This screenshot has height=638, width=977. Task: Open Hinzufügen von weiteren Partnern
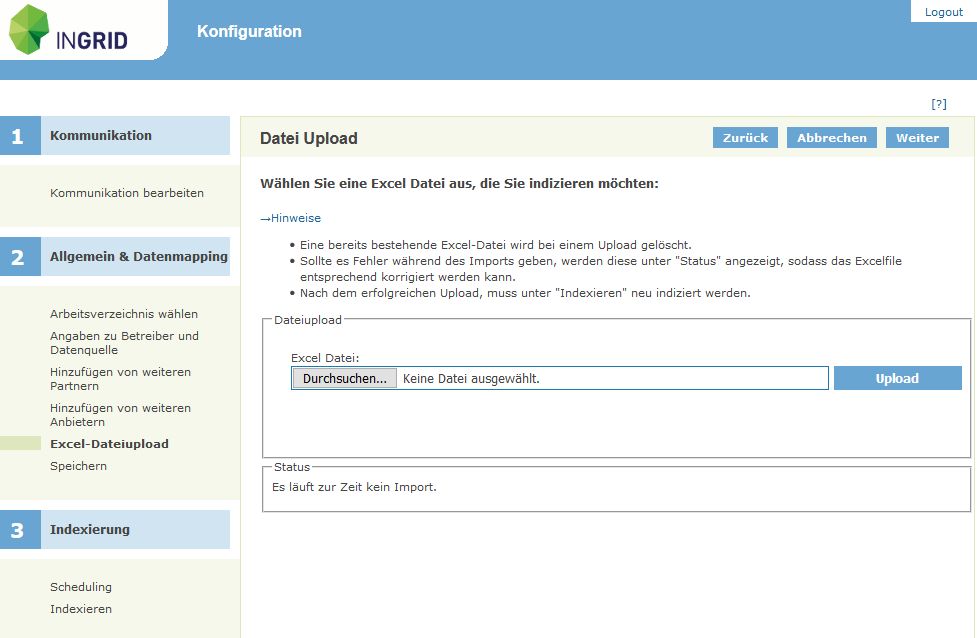(x=120, y=379)
